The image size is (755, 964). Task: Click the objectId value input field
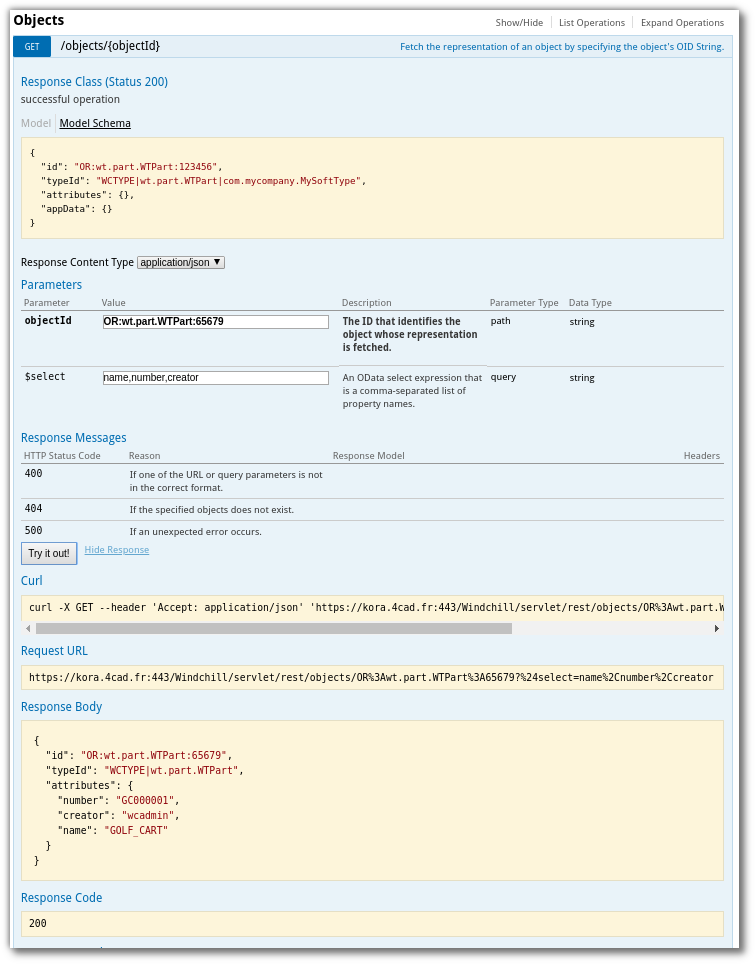click(x=216, y=322)
